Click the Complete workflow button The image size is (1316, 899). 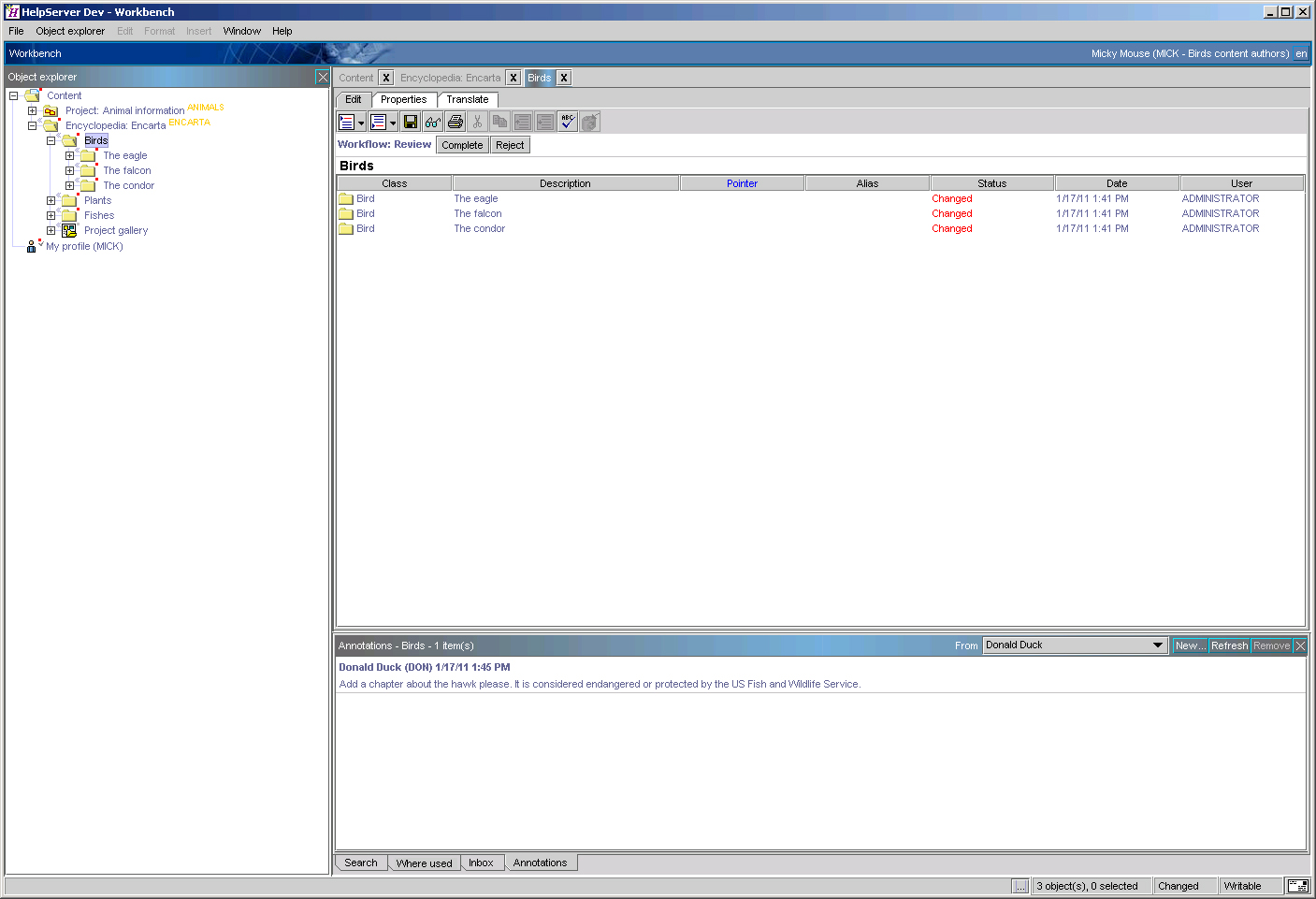pos(462,145)
